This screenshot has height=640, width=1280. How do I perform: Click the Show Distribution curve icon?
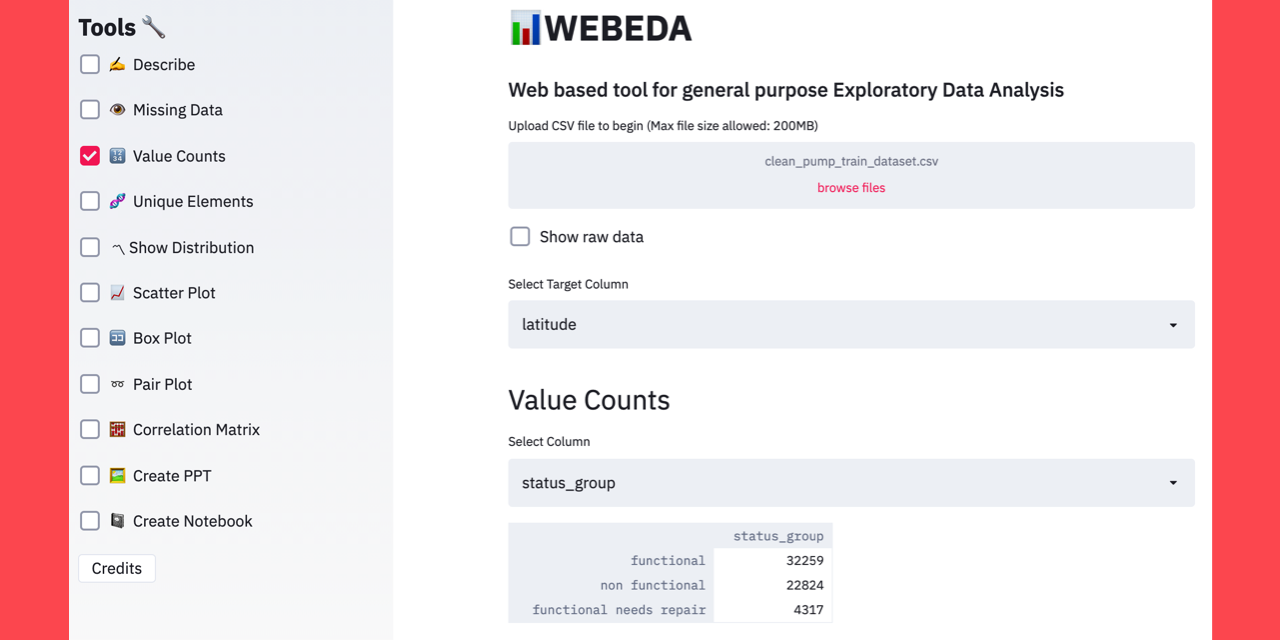click(x=117, y=247)
